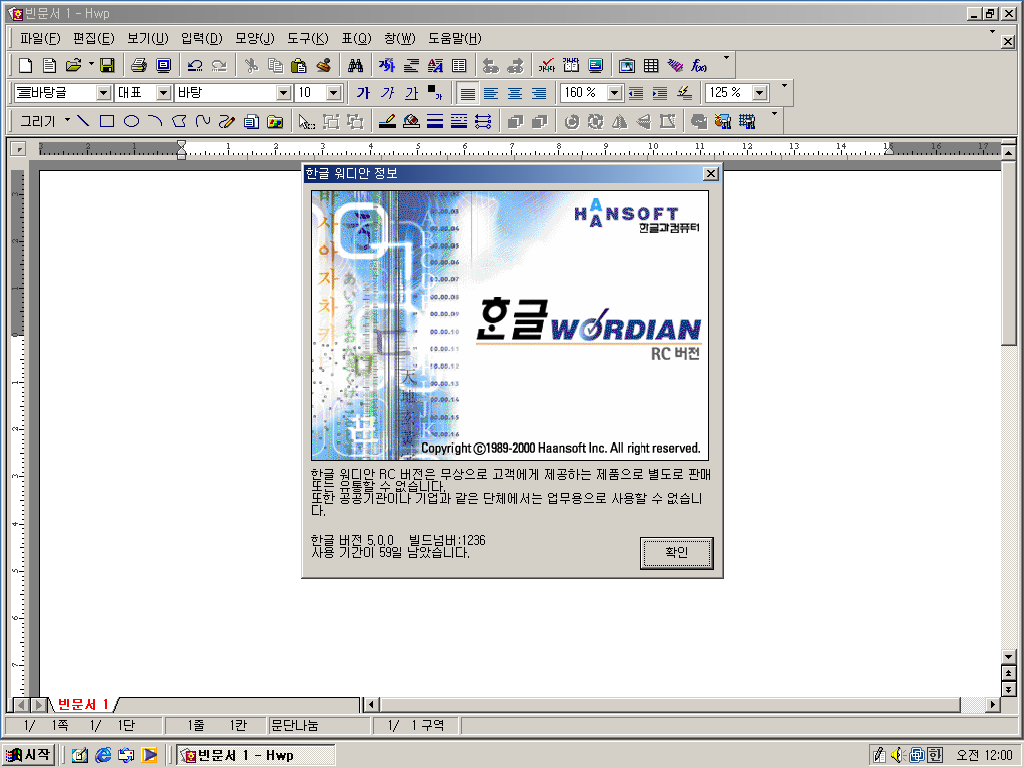Open the 바탕글 style dropdown
Image resolution: width=1024 pixels, height=768 pixels.
[104, 93]
